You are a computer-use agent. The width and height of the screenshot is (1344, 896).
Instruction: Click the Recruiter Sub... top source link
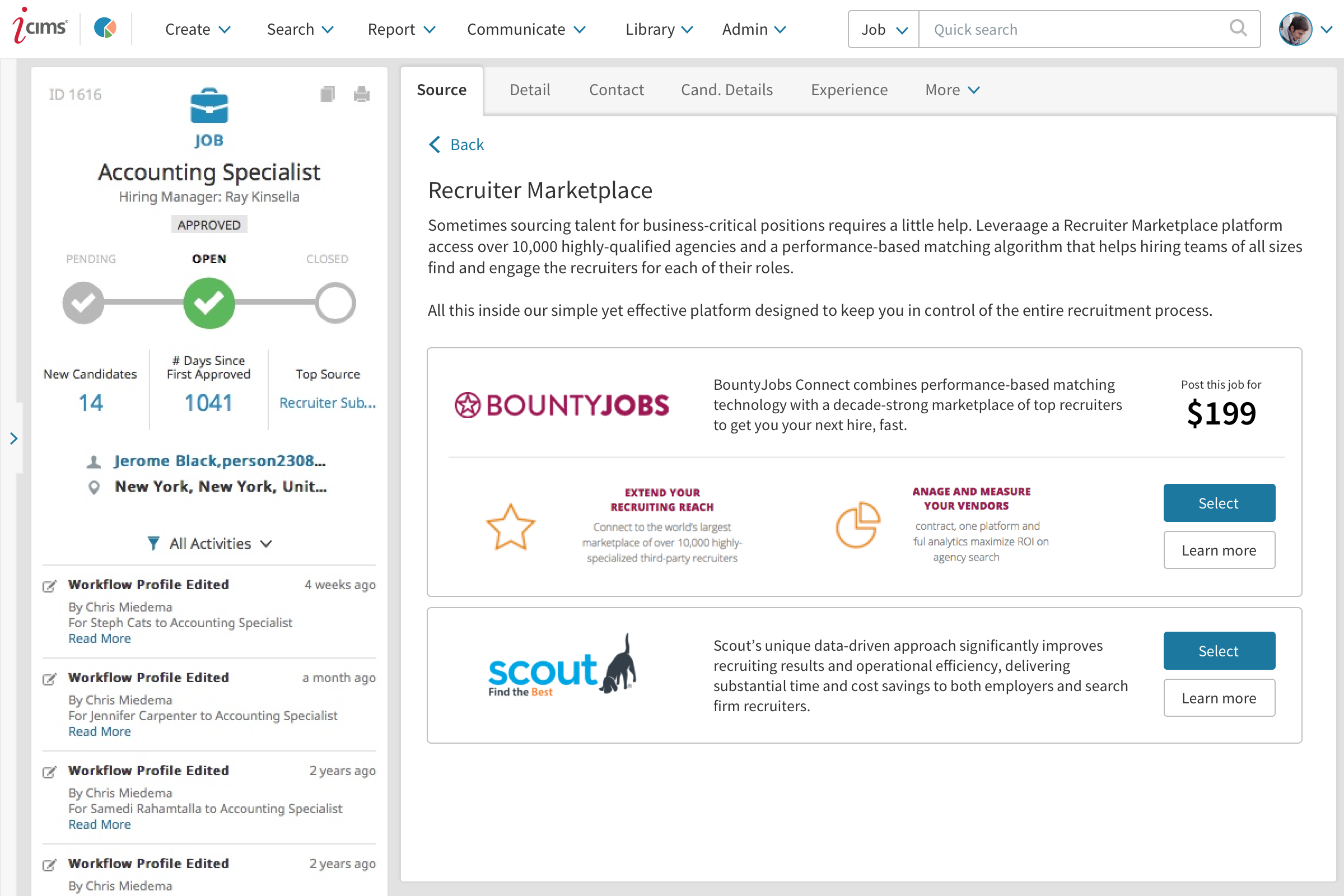click(x=328, y=403)
